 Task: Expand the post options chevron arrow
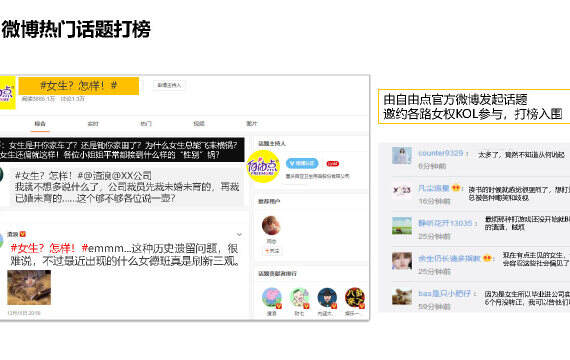point(239,235)
